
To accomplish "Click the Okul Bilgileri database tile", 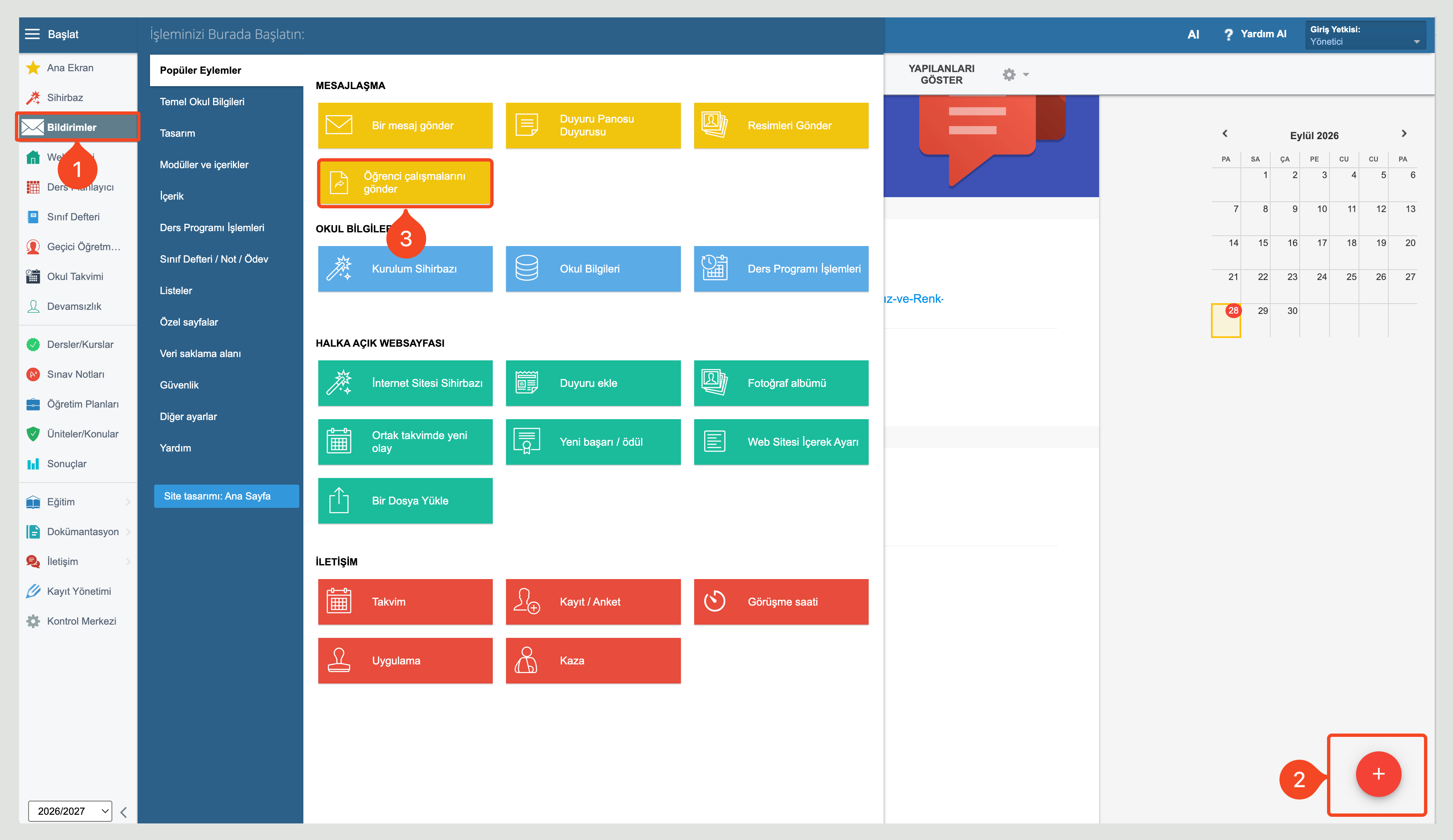I will tap(593, 269).
